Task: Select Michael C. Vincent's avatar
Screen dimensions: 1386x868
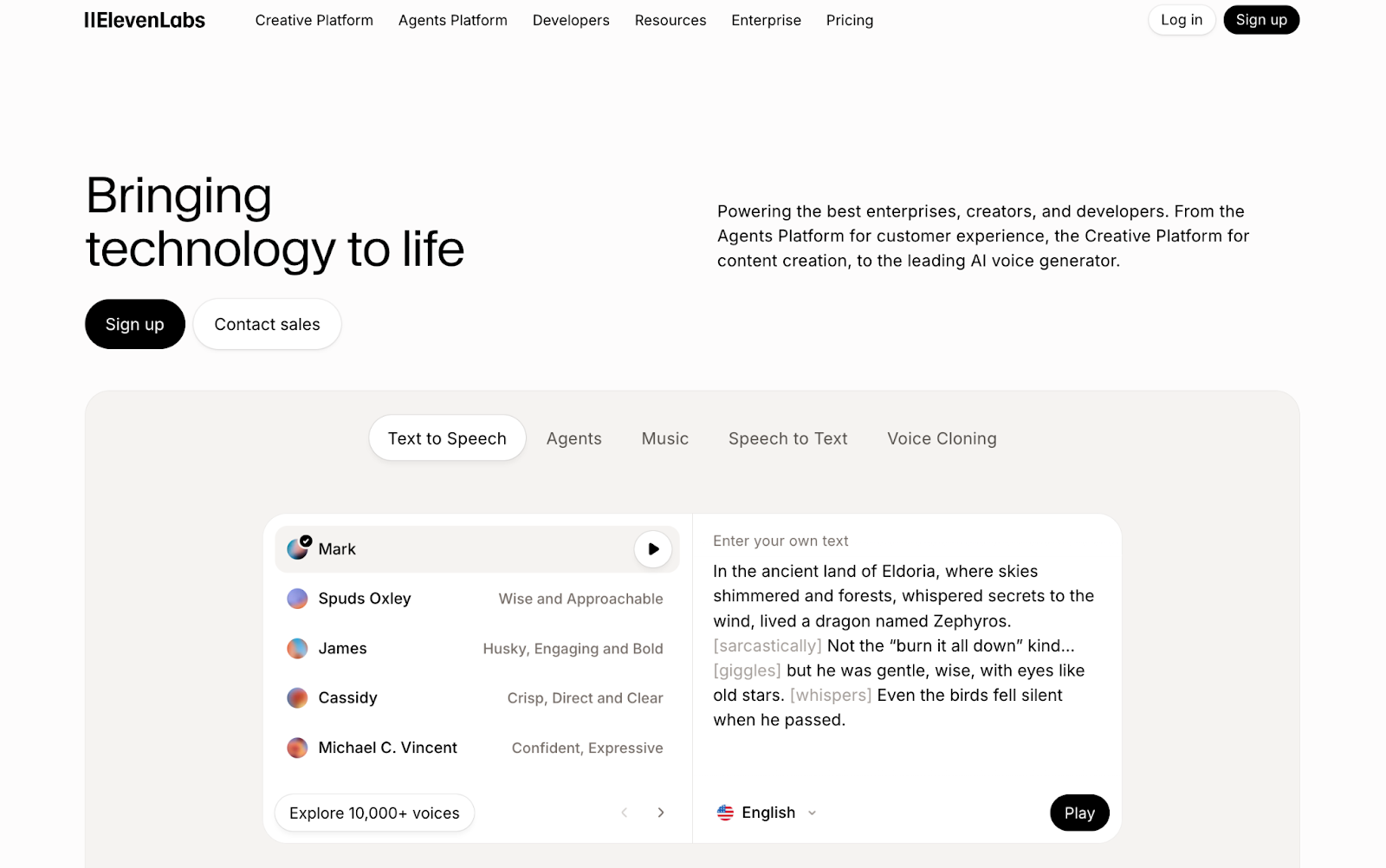Action: [x=297, y=748]
